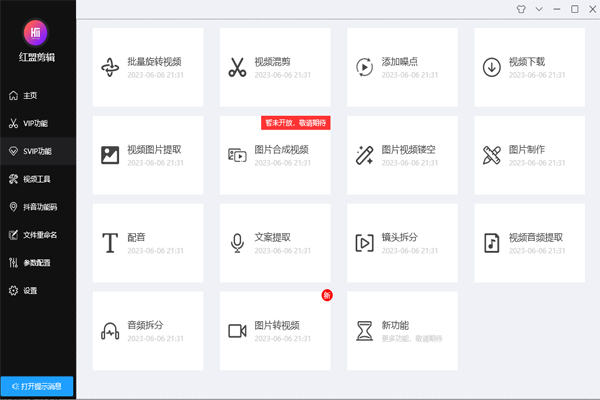This screenshot has width=600, height=400.
Task: Select the 图片视频镂空 magic wand icon
Action: (365, 155)
